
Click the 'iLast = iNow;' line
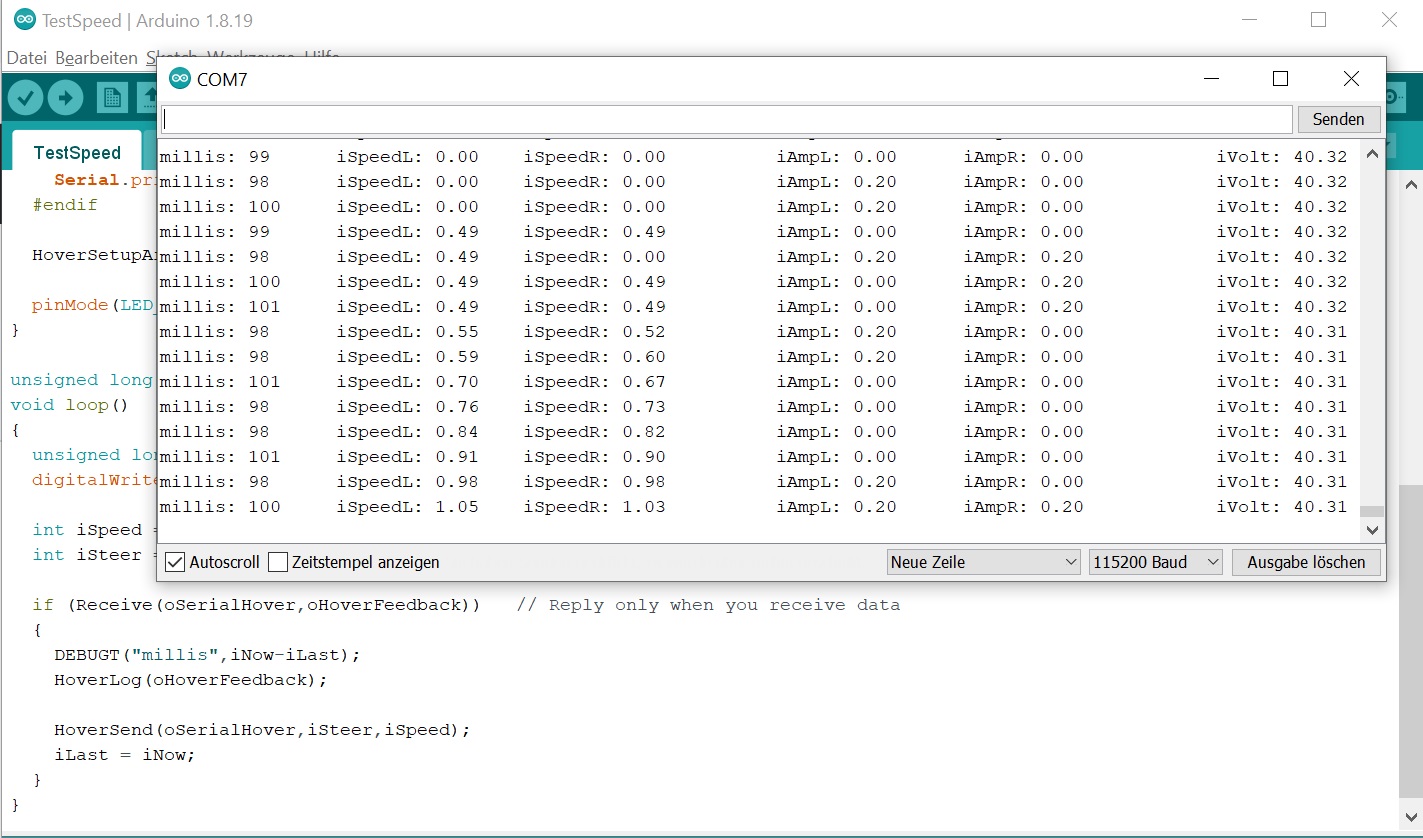click(x=125, y=755)
